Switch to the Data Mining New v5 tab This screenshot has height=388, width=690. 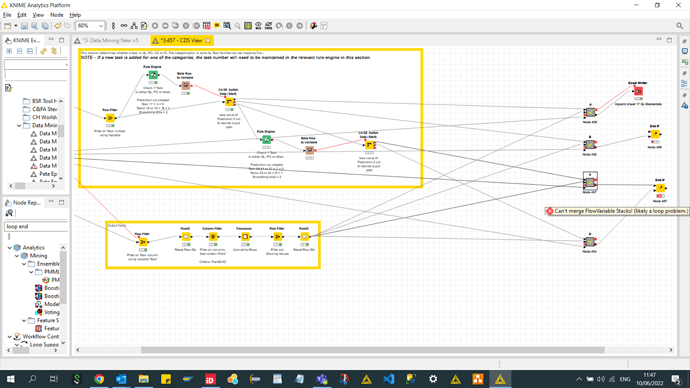pos(110,40)
